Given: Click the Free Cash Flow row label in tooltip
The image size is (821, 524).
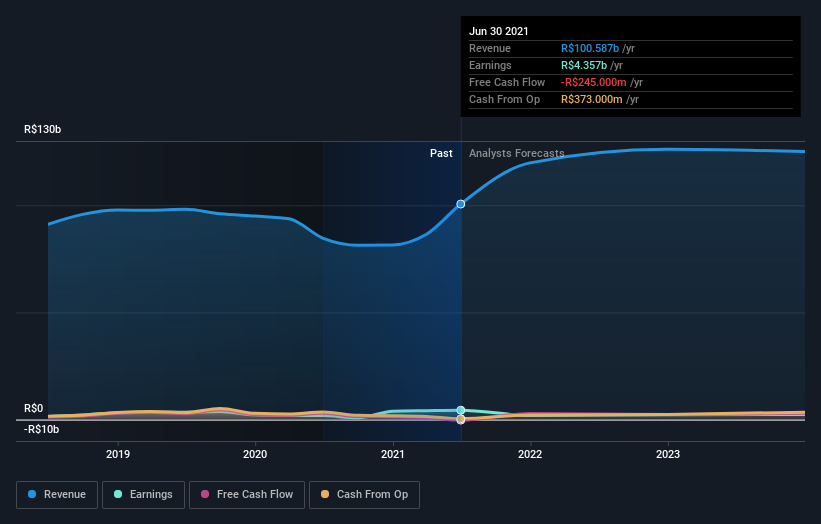Looking at the screenshot, I should point(507,82).
